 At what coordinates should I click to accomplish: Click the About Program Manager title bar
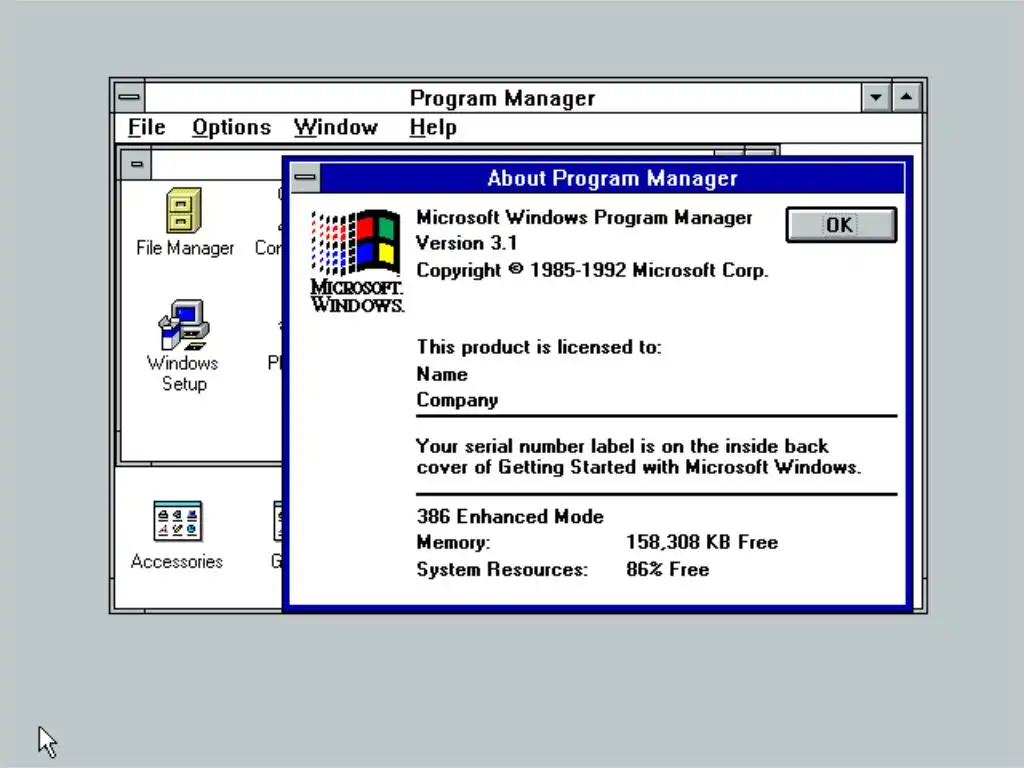(613, 178)
